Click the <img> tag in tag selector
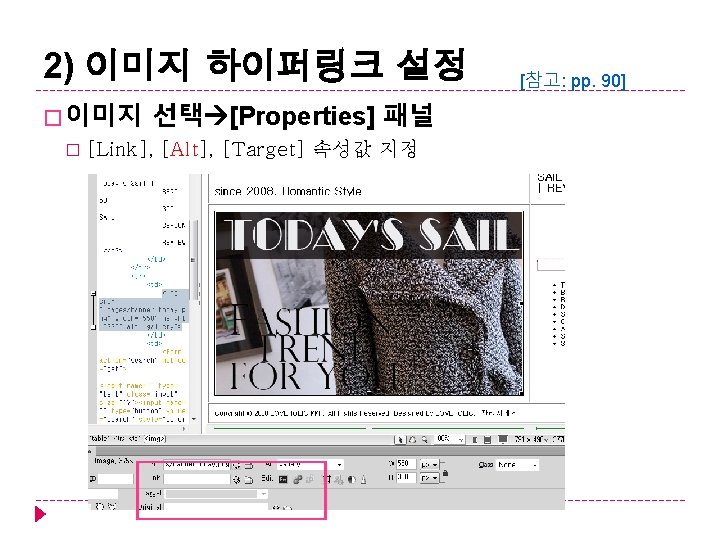 155,439
